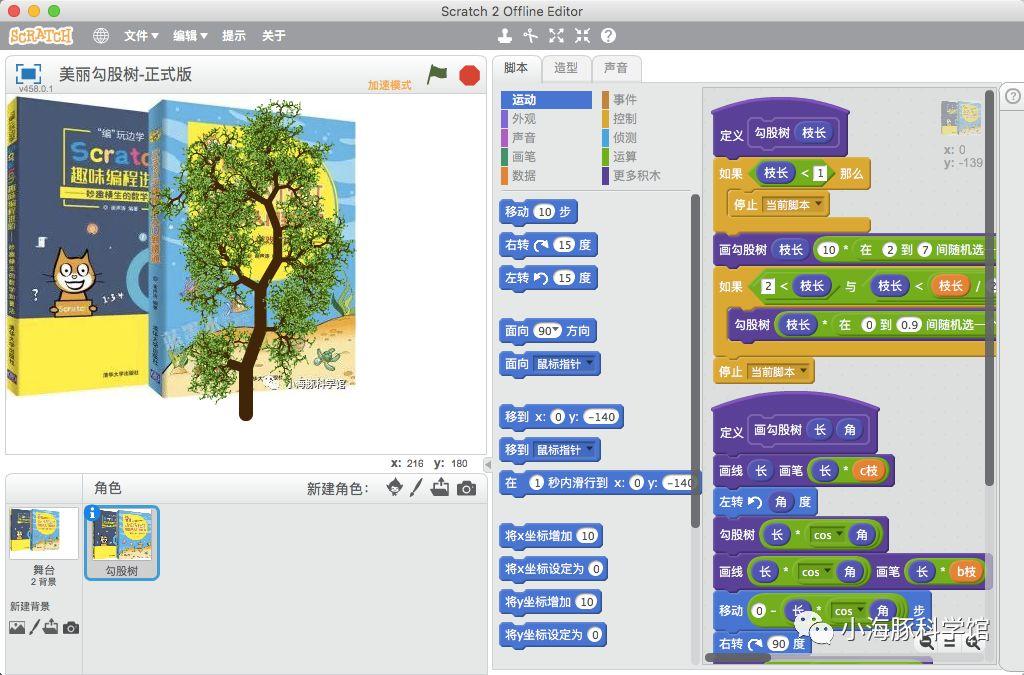
Task: Click the scripts area vertical scrollbar
Action: pos(989,287)
